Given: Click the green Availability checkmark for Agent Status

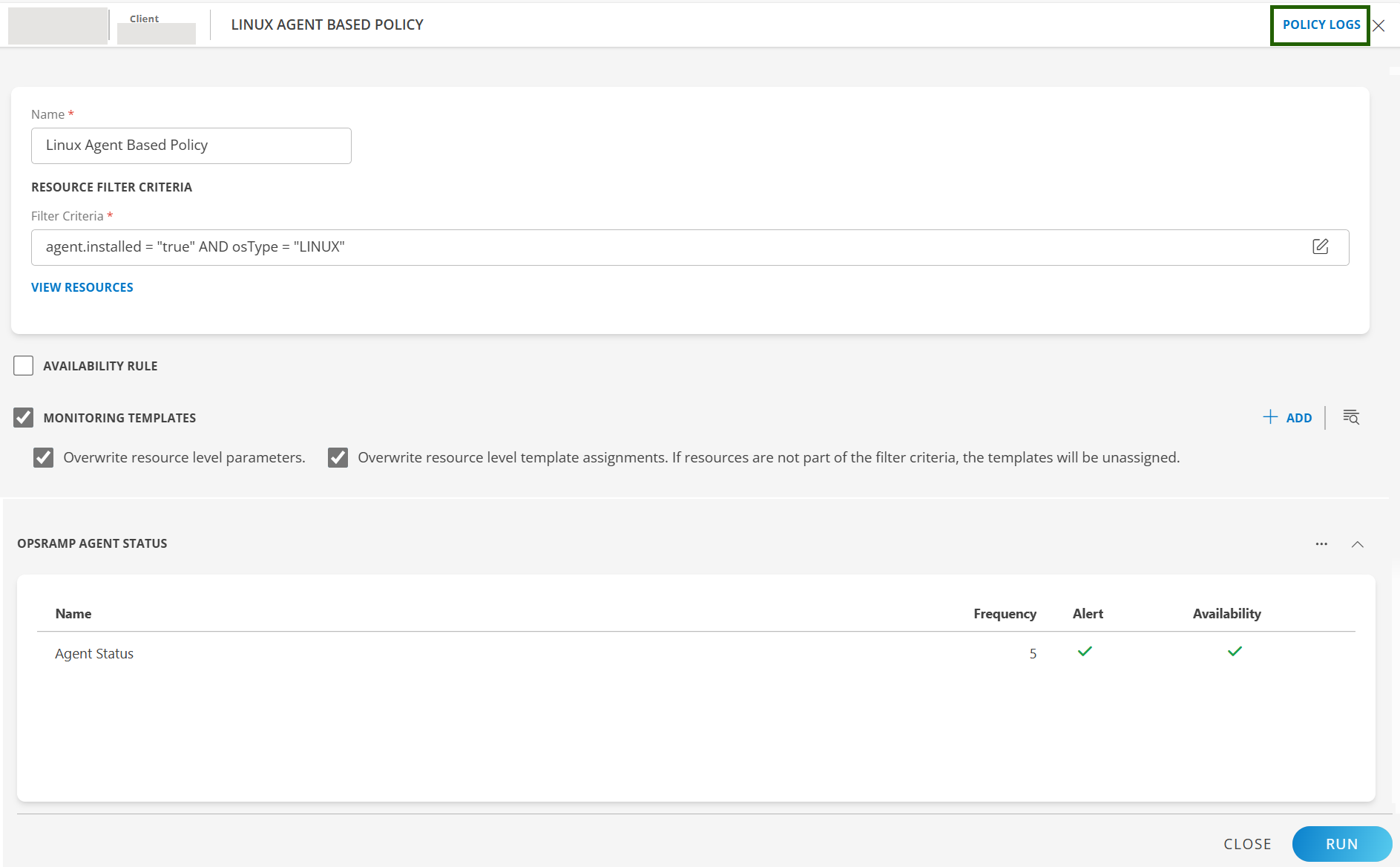Looking at the screenshot, I should [x=1235, y=652].
